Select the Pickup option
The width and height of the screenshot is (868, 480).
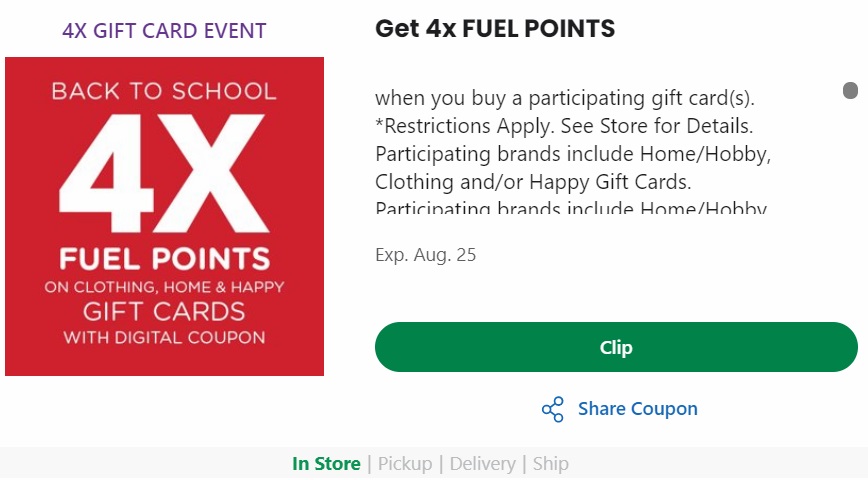[404, 464]
